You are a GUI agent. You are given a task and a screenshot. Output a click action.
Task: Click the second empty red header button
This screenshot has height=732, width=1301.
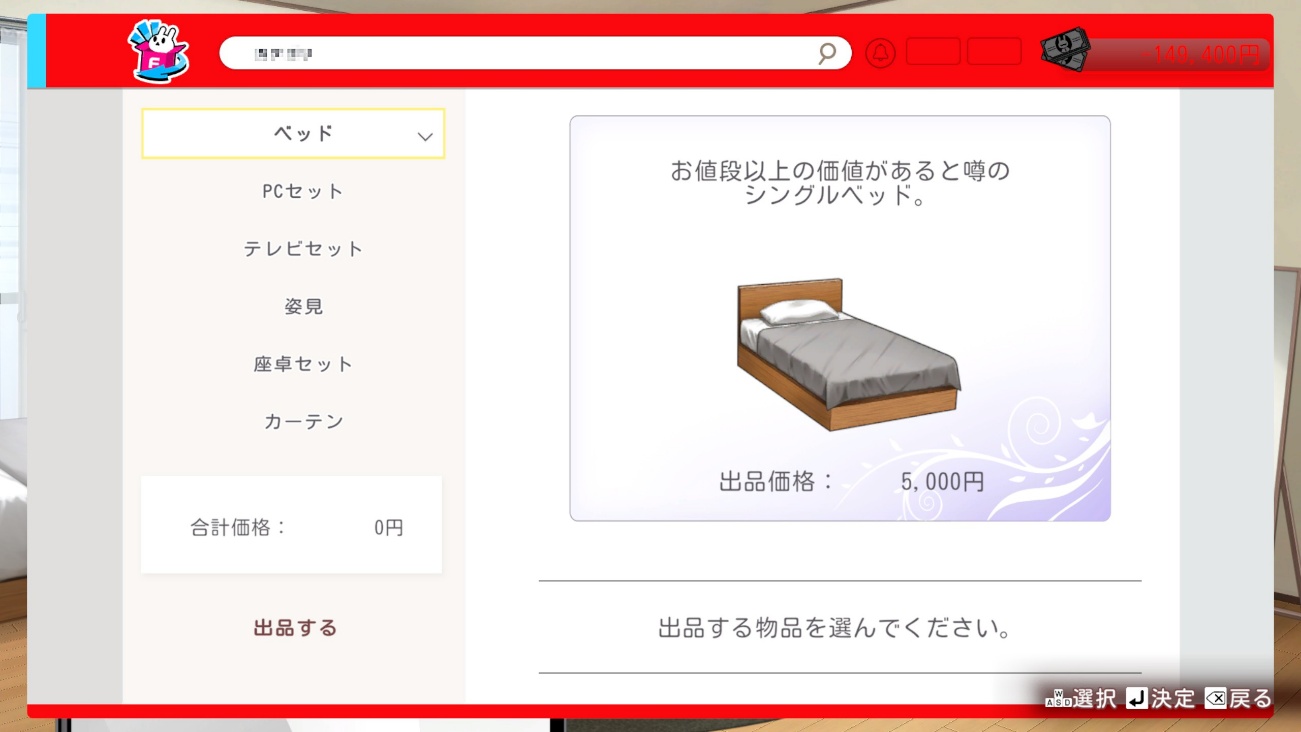(994, 52)
